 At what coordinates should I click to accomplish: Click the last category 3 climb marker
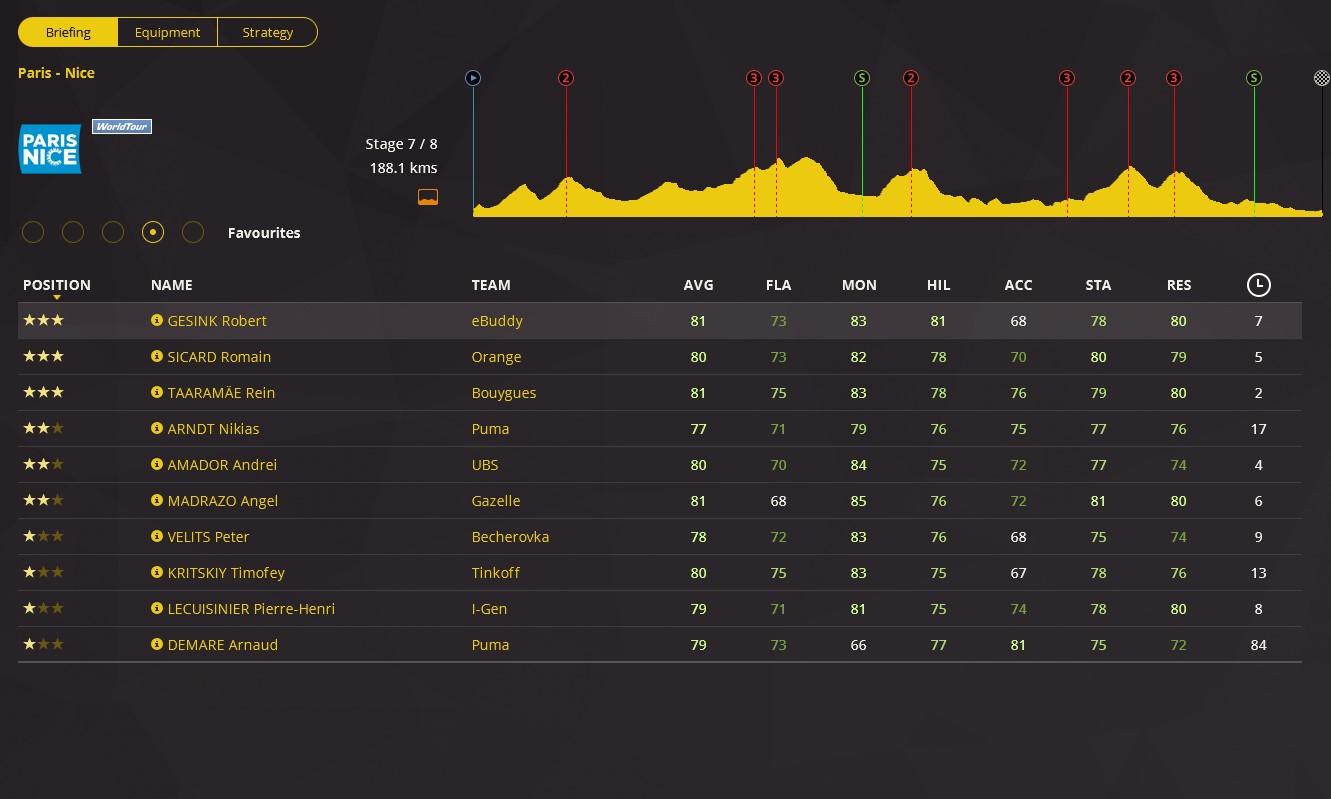(x=1174, y=78)
